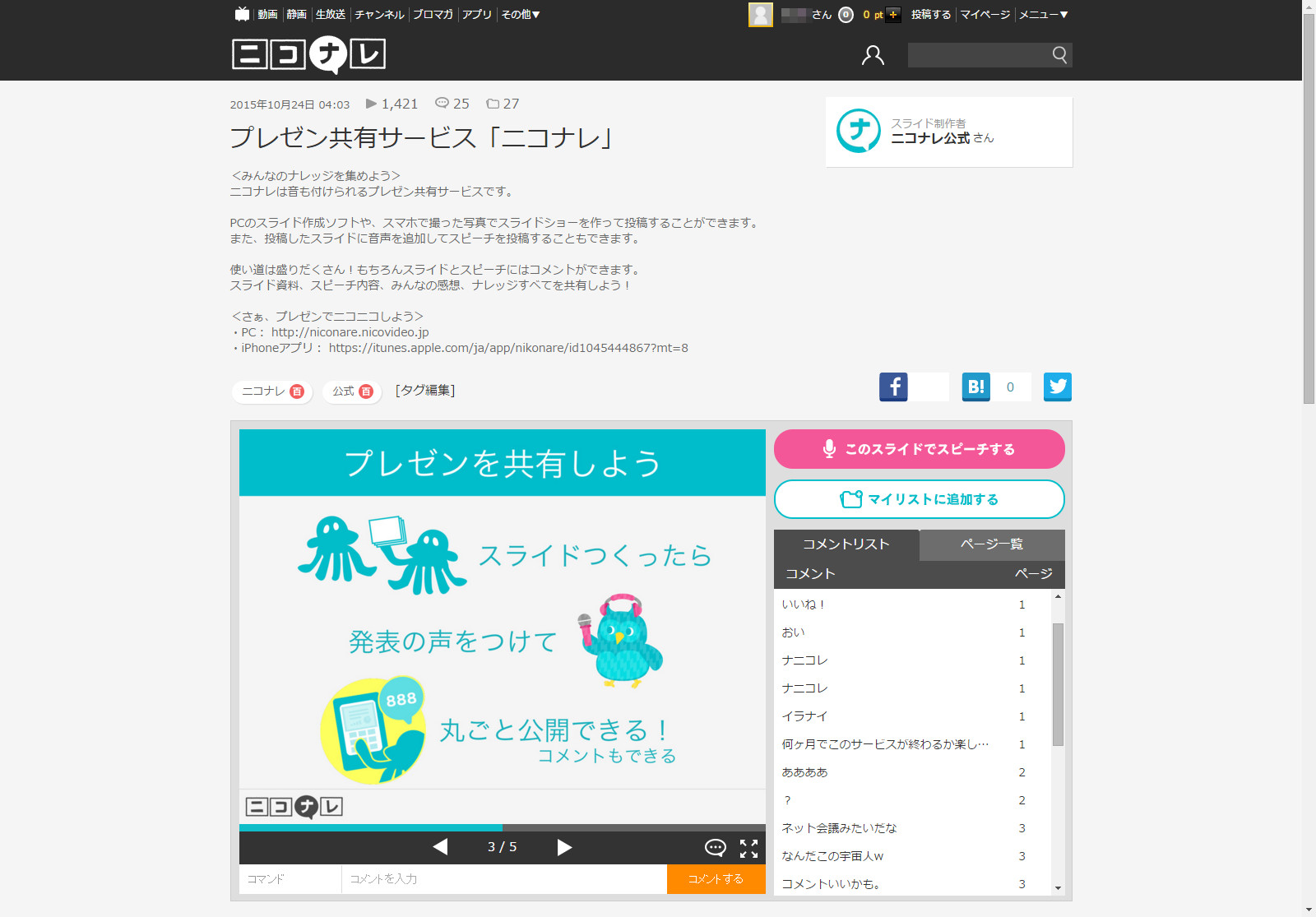Click the slide playback progress bar
Image resolution: width=1316 pixels, height=917 pixels.
[501, 827]
